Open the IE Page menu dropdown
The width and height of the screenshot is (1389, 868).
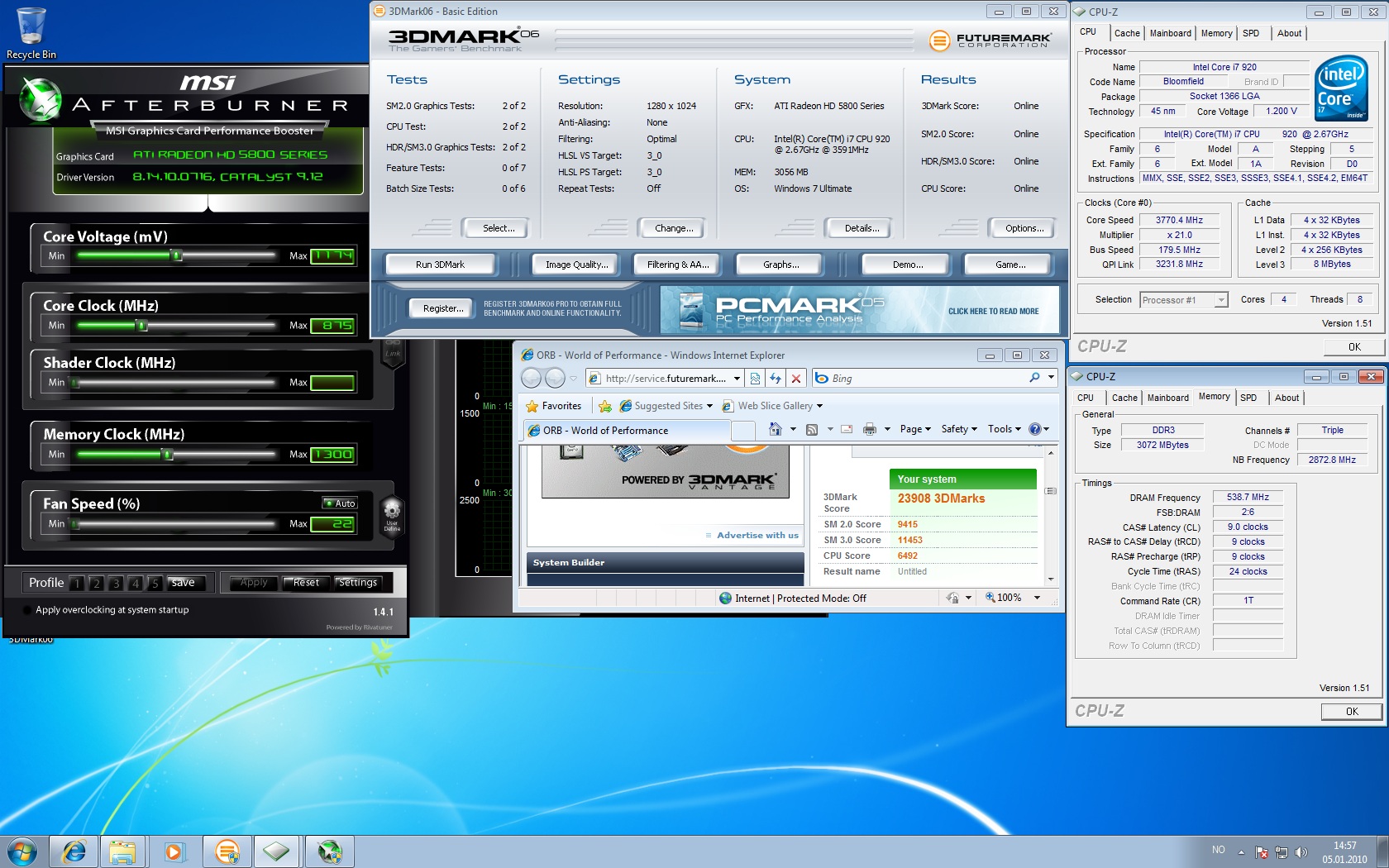coord(915,429)
